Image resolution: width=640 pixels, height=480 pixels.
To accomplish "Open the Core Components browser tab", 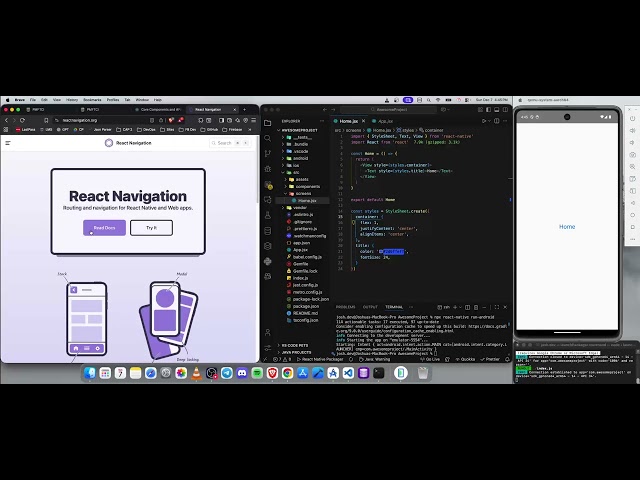I will (158, 109).
